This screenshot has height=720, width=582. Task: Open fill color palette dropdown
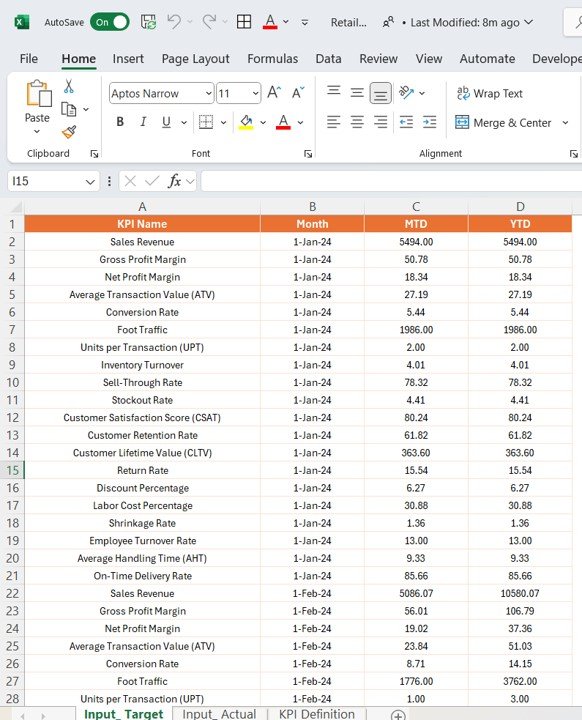click(263, 122)
